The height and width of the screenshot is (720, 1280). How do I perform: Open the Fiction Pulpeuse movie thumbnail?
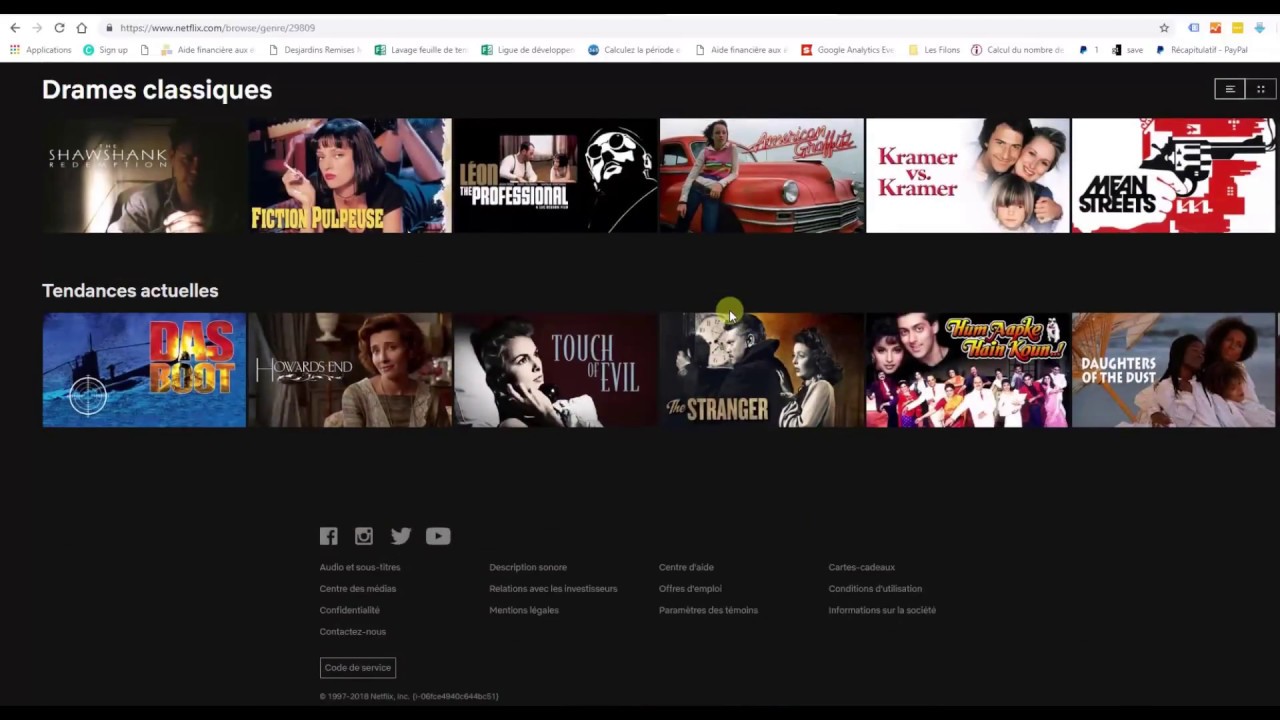pyautogui.click(x=350, y=176)
